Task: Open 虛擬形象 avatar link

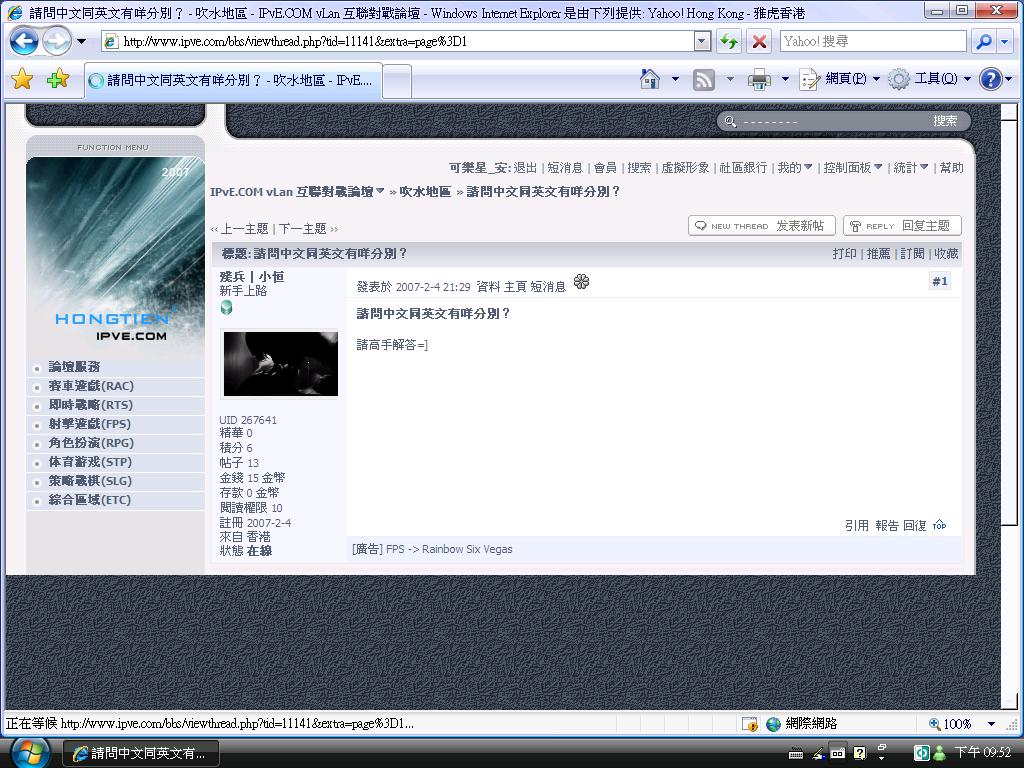Action: click(685, 168)
